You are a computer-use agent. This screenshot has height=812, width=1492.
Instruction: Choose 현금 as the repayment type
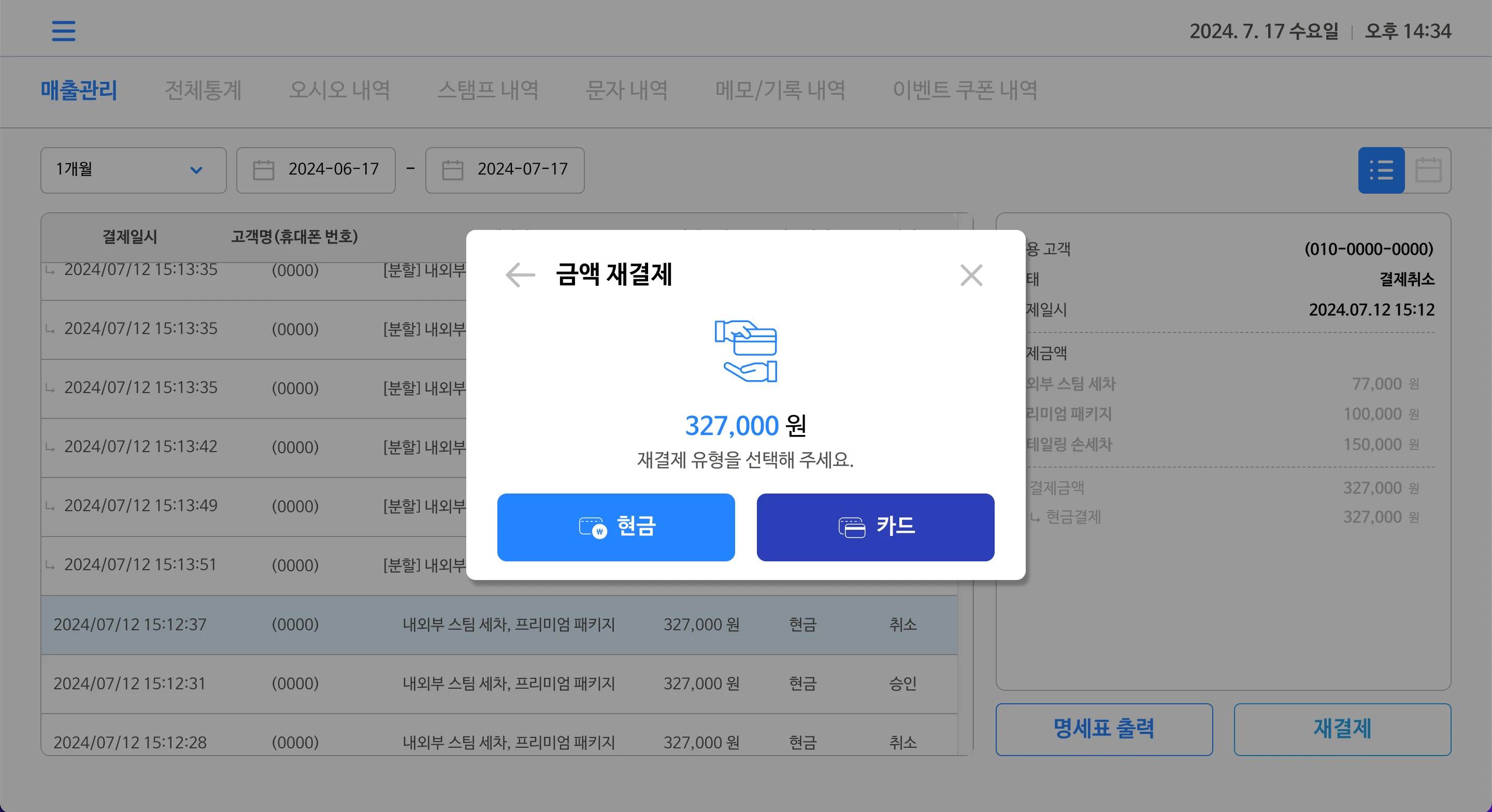615,527
